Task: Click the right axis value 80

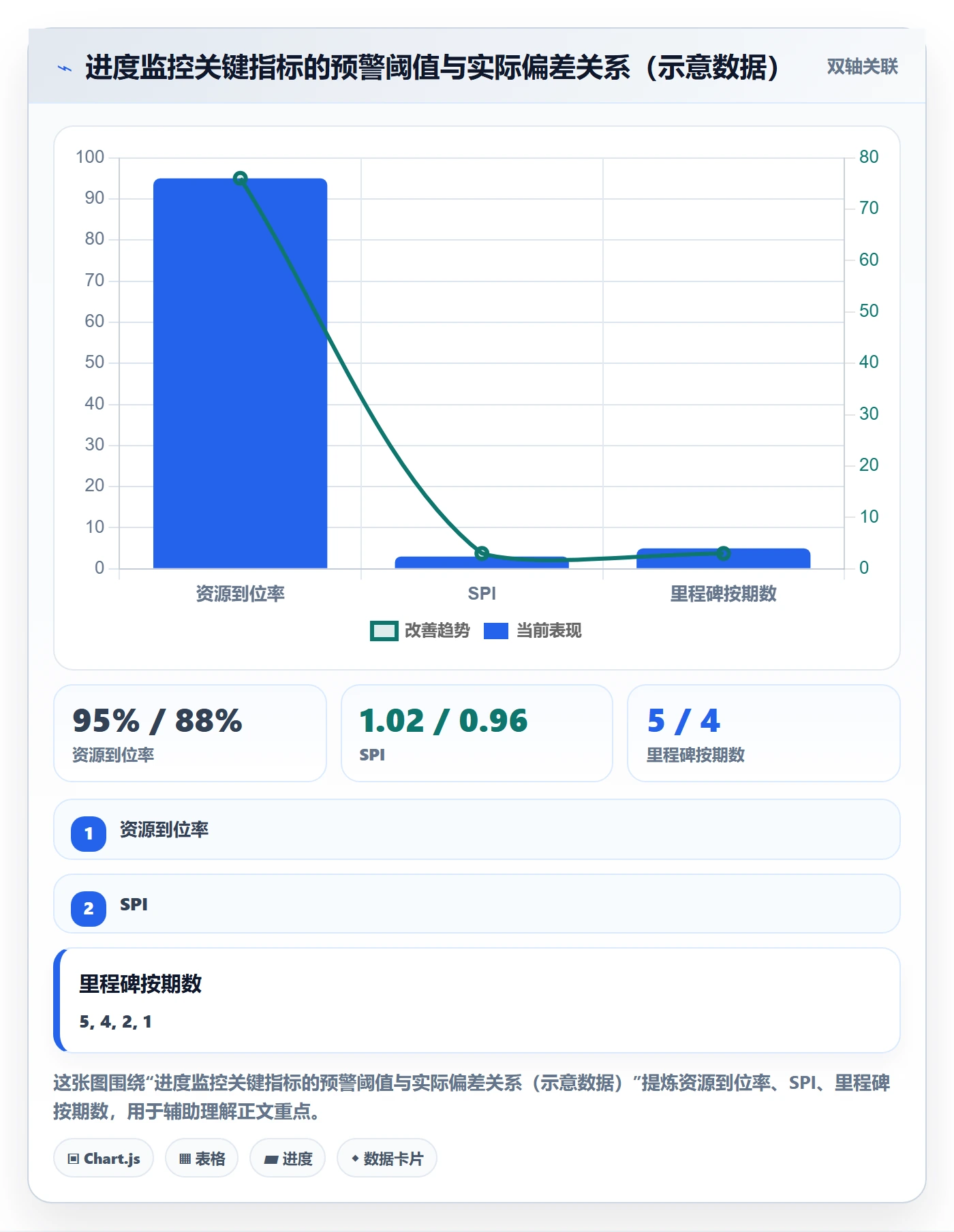Action: [869, 157]
